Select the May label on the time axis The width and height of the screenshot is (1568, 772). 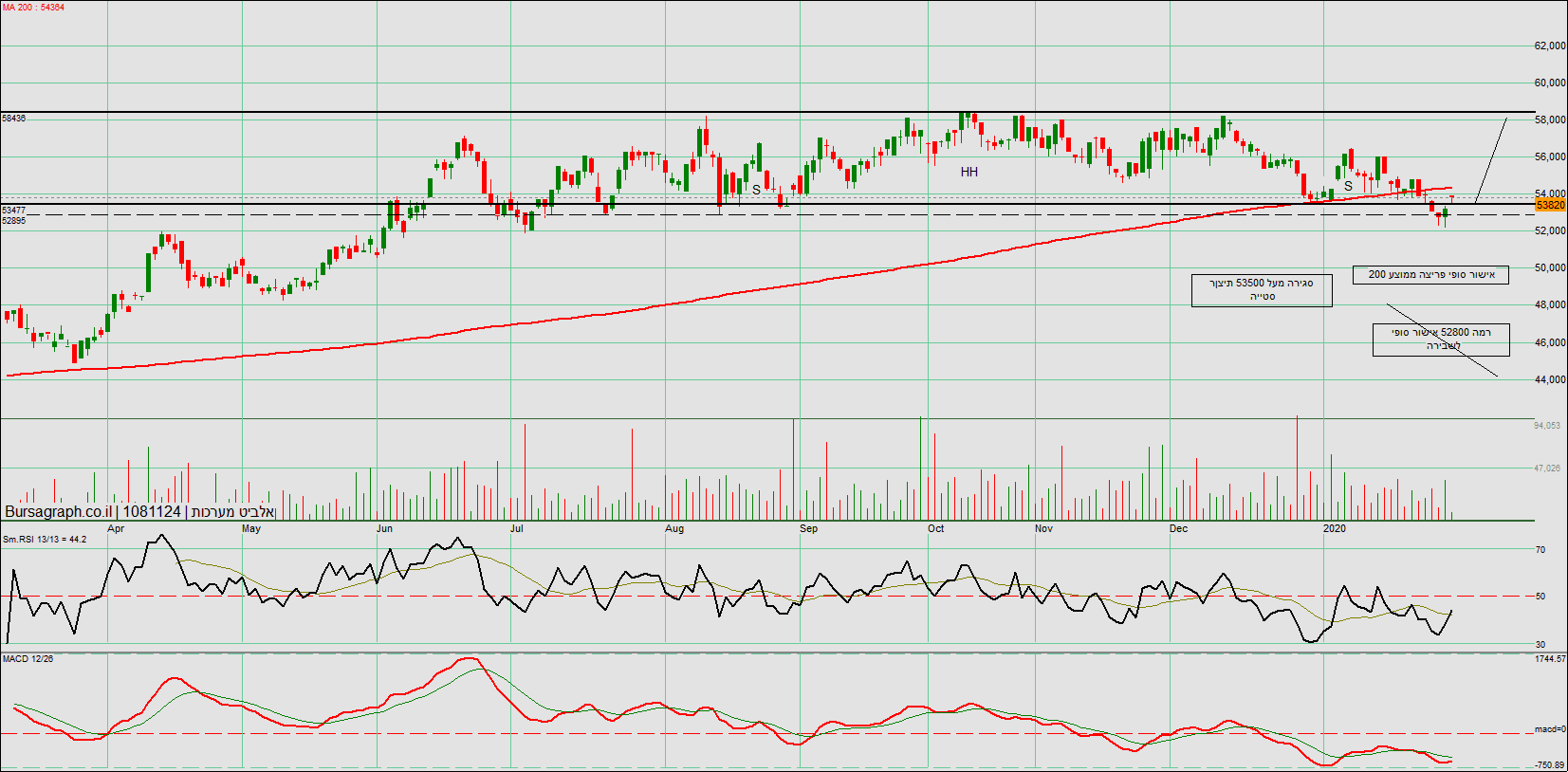point(251,529)
